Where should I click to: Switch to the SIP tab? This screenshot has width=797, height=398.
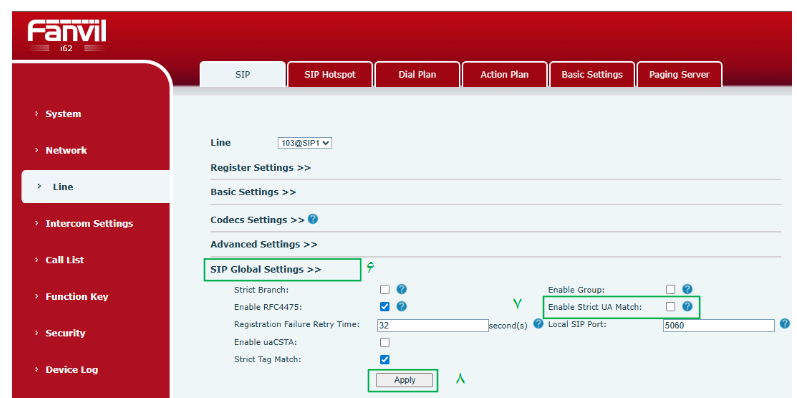click(x=242, y=74)
